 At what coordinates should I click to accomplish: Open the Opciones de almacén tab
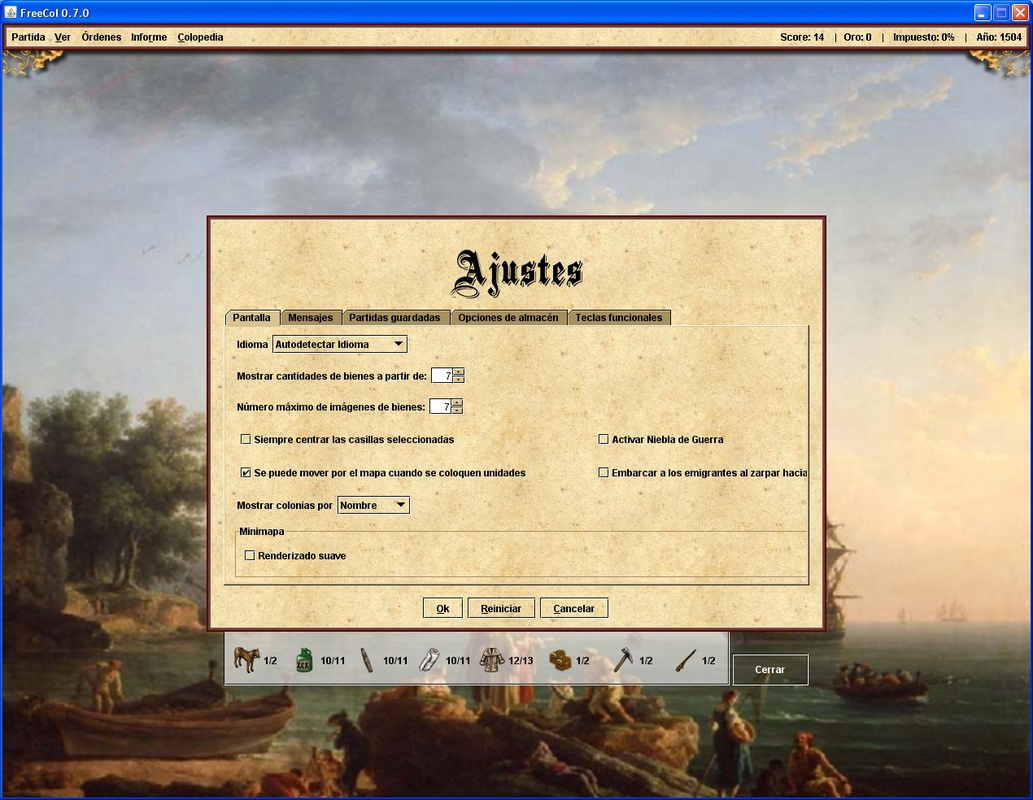coord(508,318)
